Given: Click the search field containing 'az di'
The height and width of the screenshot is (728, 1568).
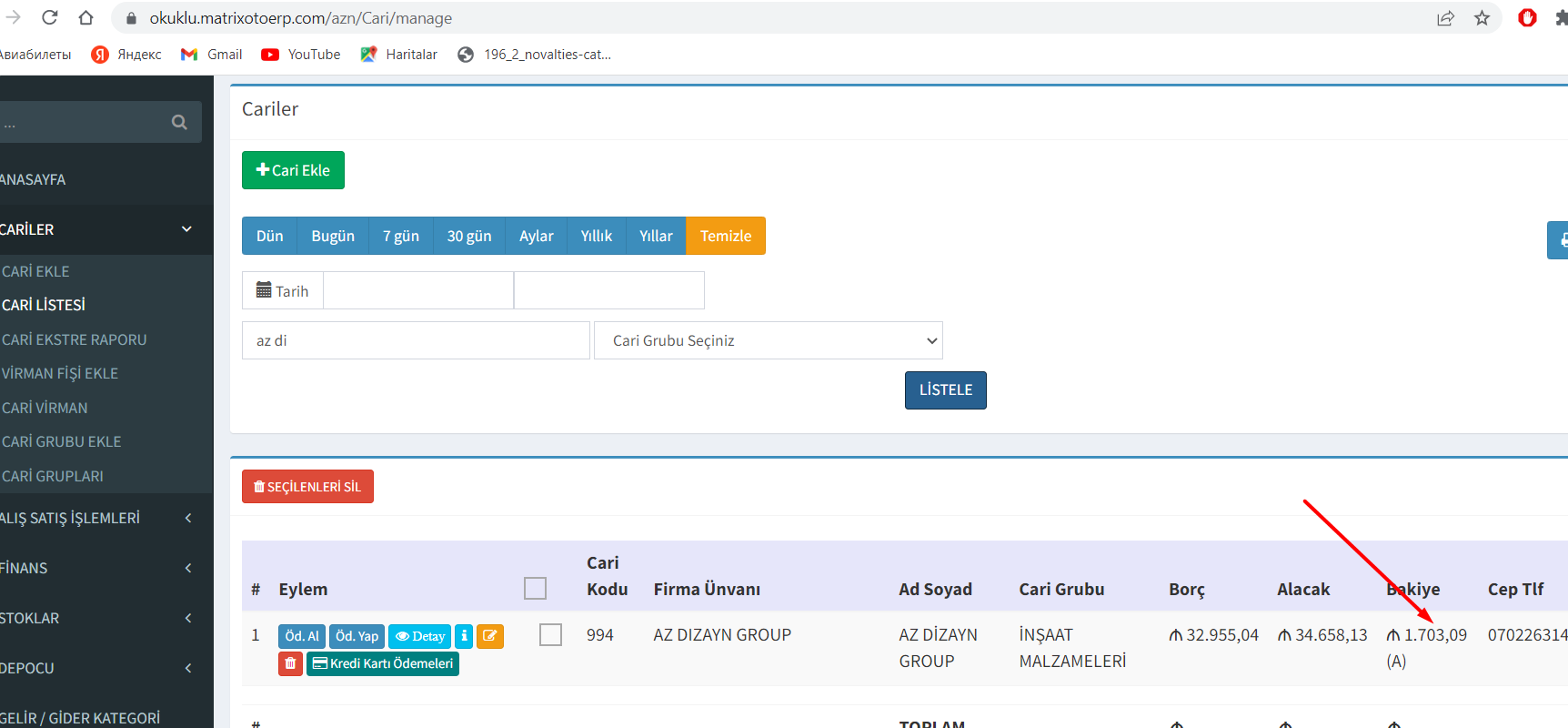Looking at the screenshot, I should coord(416,340).
